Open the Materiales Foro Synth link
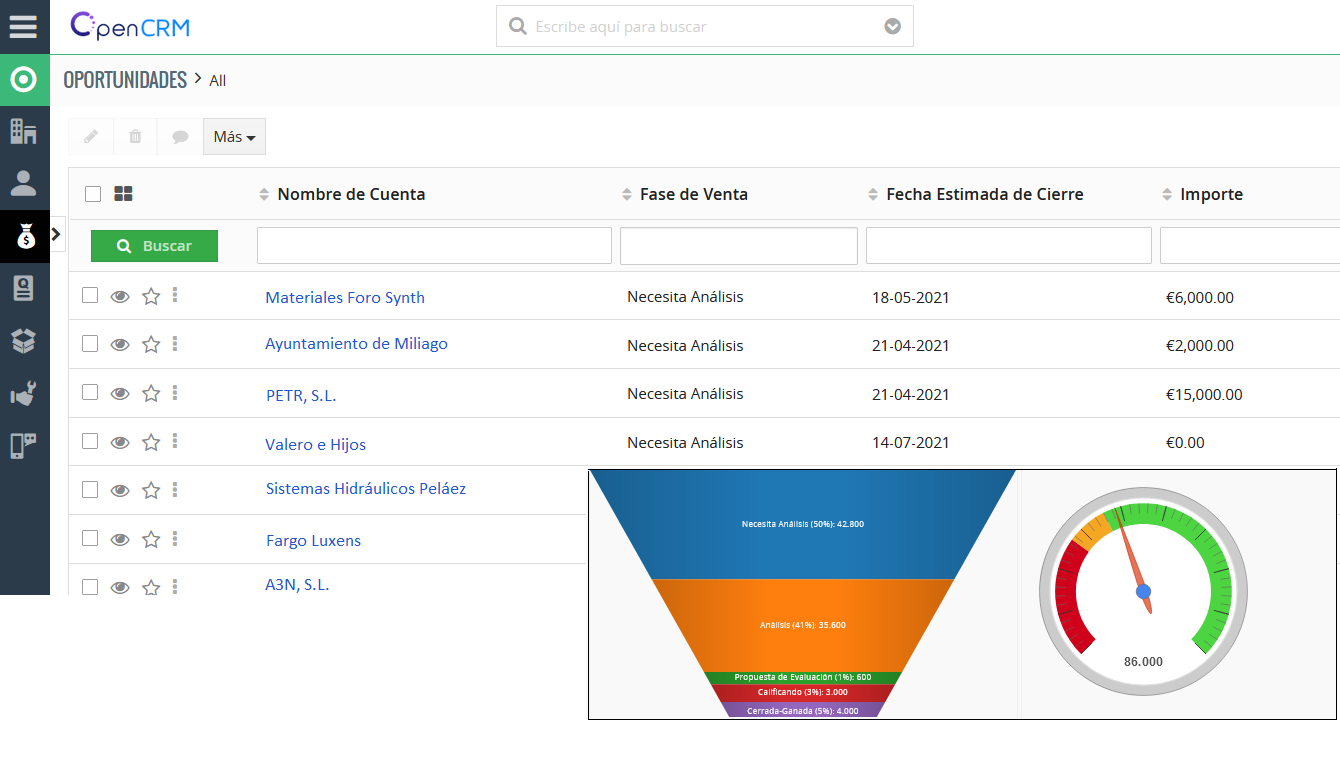Viewport: 1340px width, 768px height. click(x=345, y=297)
